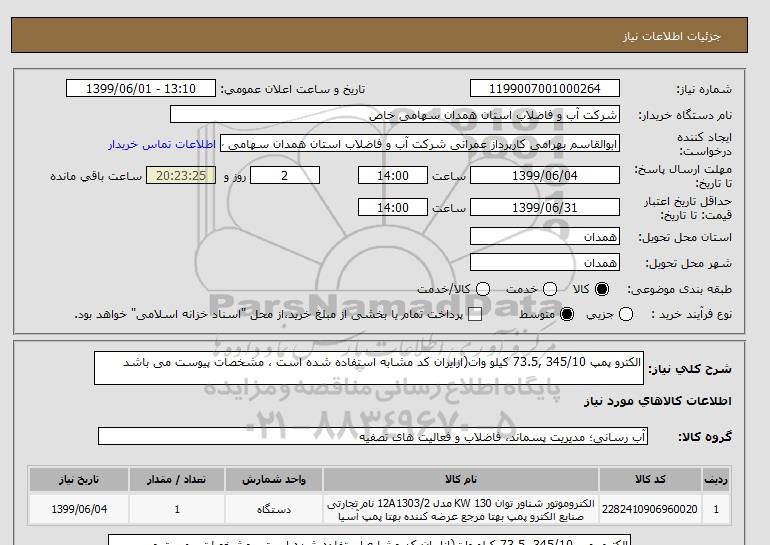Select the خدمت radio button
The image size is (770, 545).
tap(550, 289)
